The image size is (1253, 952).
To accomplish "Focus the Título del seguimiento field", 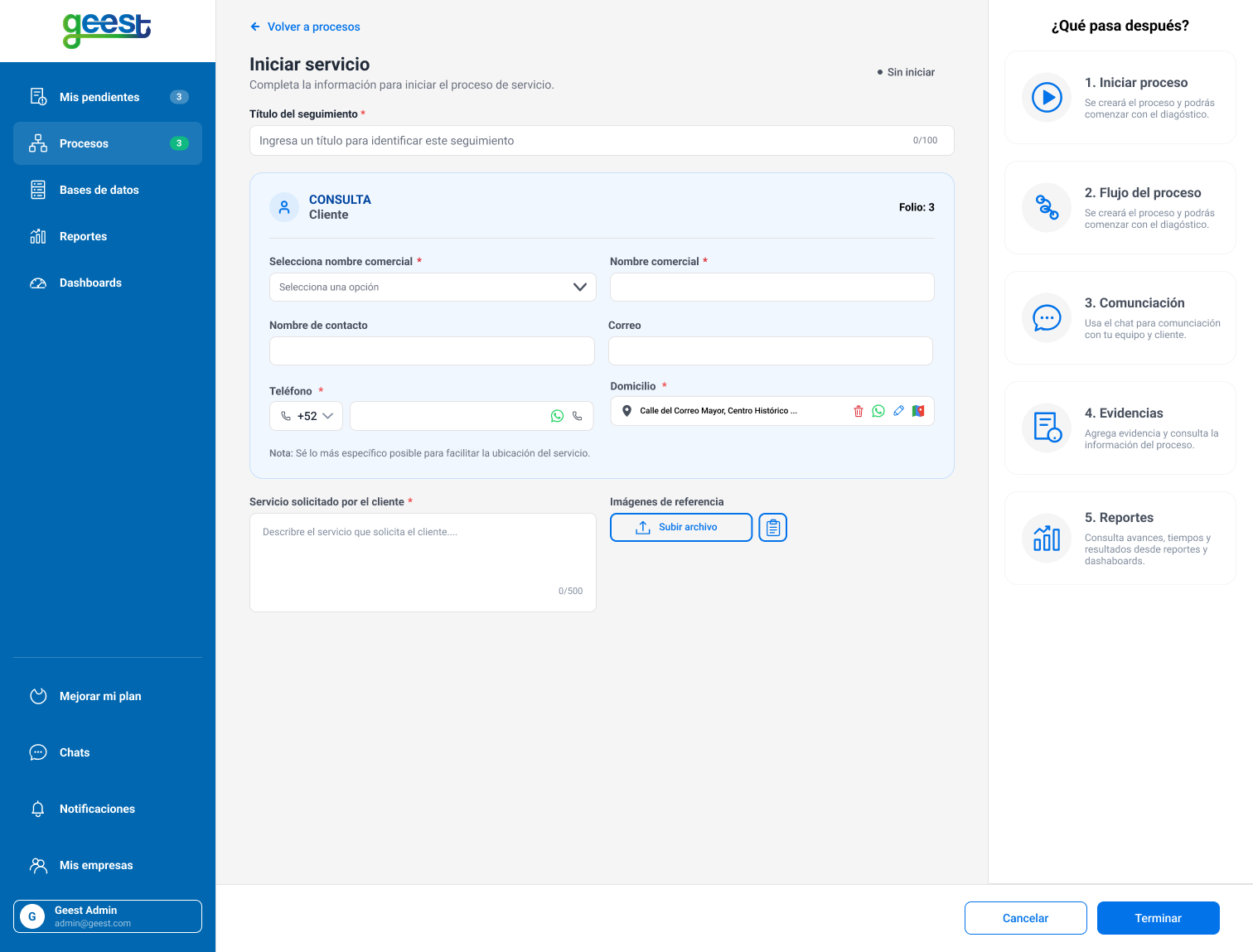I will [x=602, y=141].
